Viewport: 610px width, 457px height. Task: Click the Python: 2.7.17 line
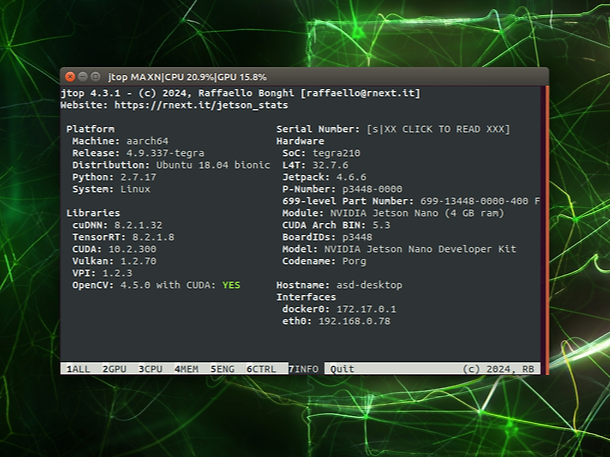[114, 177]
